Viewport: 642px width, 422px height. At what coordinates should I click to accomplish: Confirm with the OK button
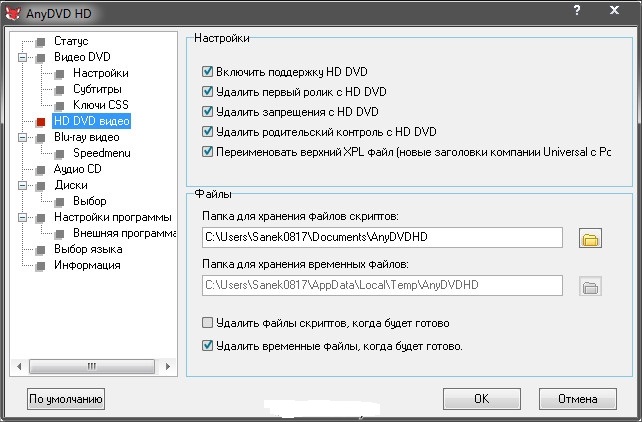pyautogui.click(x=482, y=399)
